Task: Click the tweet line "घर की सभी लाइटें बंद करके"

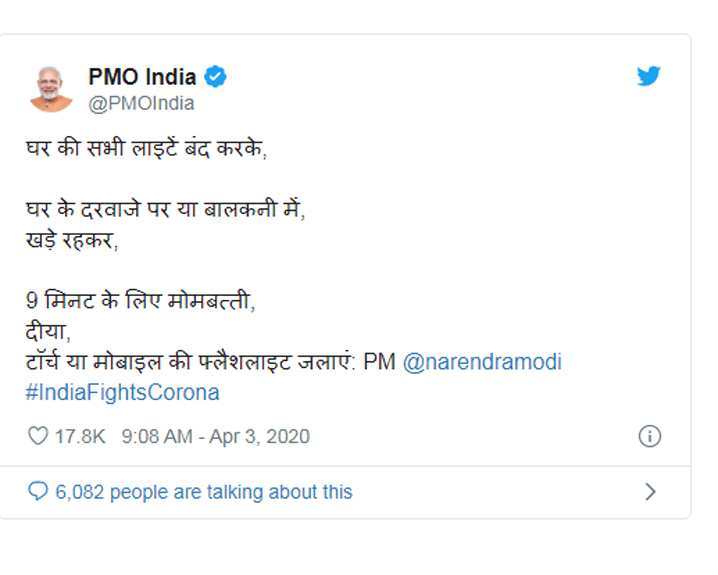Action: pos(147,147)
